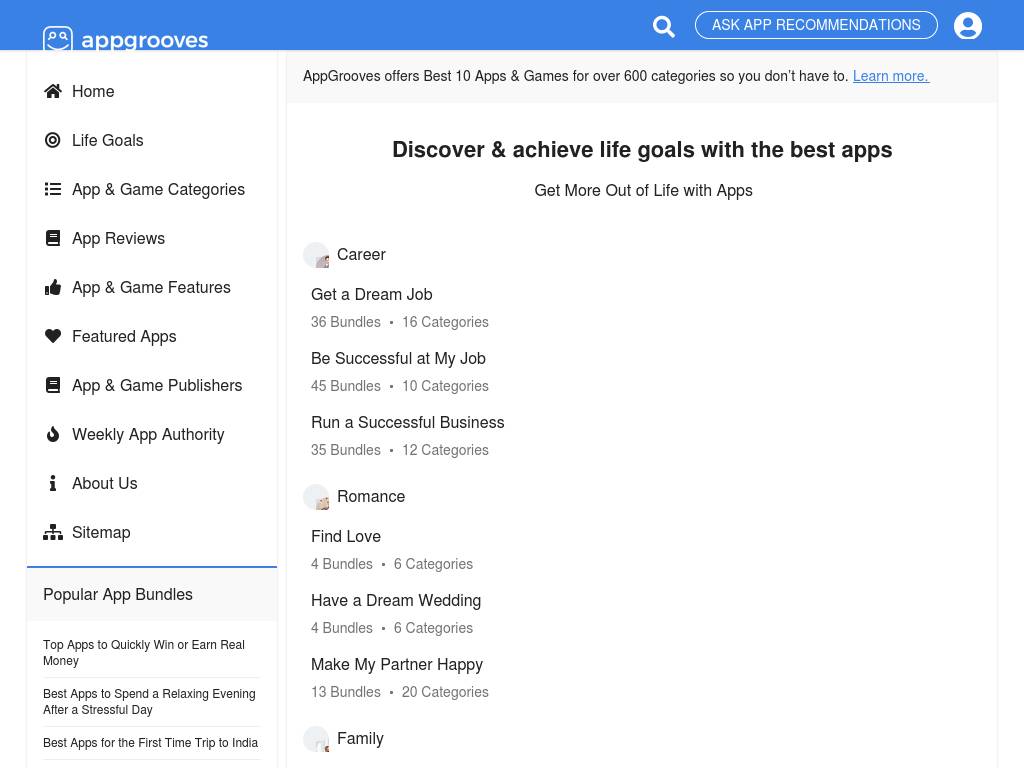The height and width of the screenshot is (768, 1024).
Task: Click 'Get More Out of Life with Apps' subtitle
Action: [x=643, y=191]
